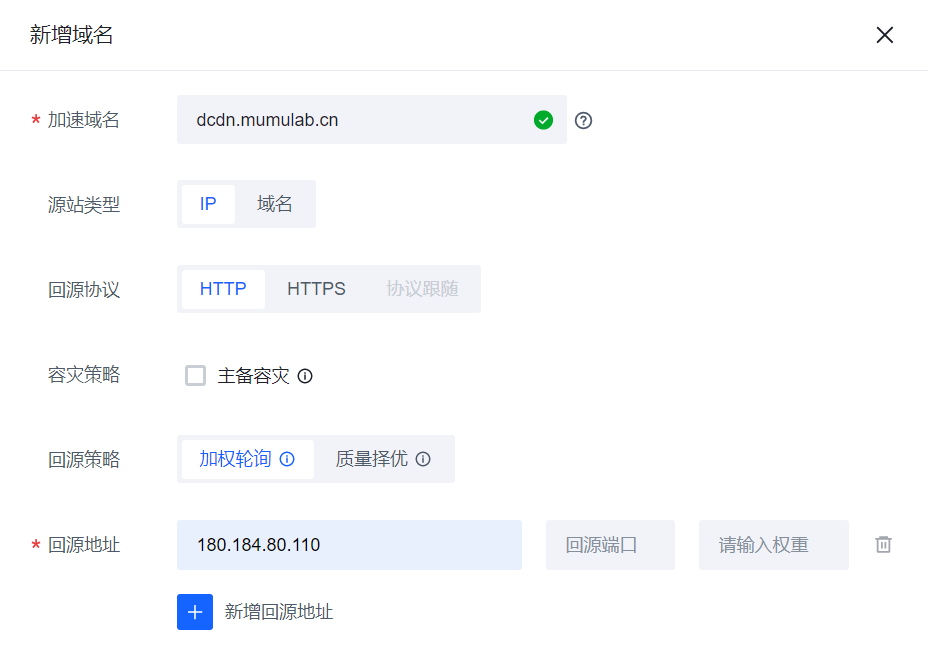The height and width of the screenshot is (655, 928).
Task: Select IP as origin type
Action: point(208,204)
